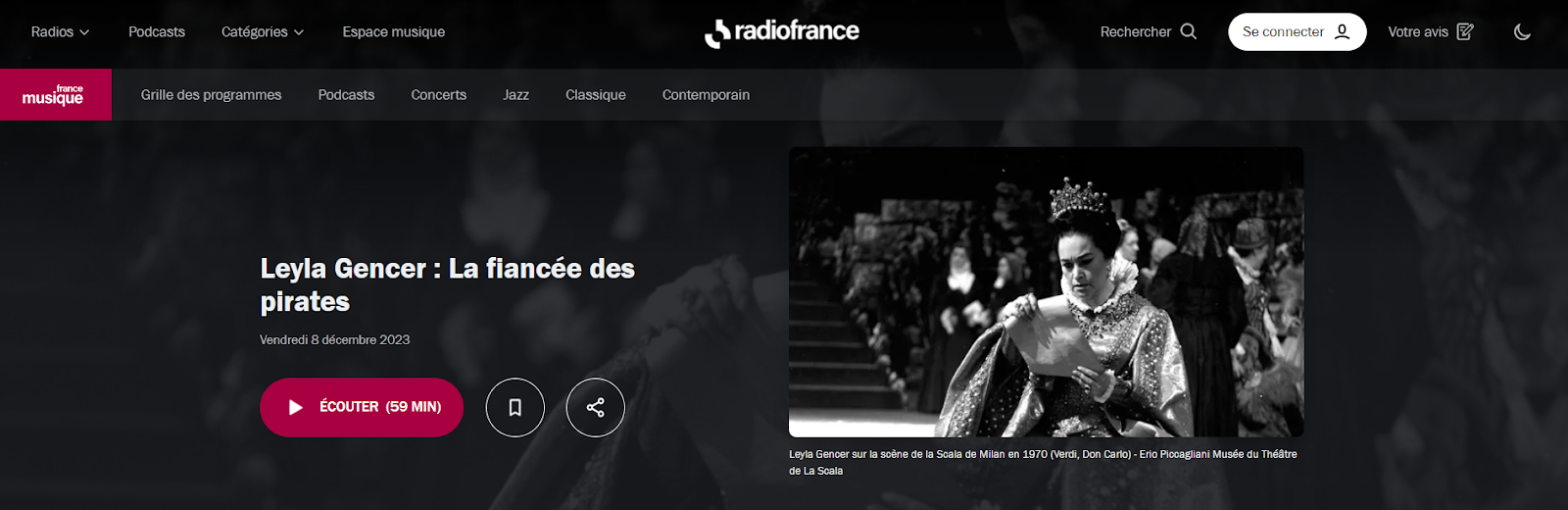Expand the Catégories dropdown
The image size is (1568, 510).
pos(263,31)
